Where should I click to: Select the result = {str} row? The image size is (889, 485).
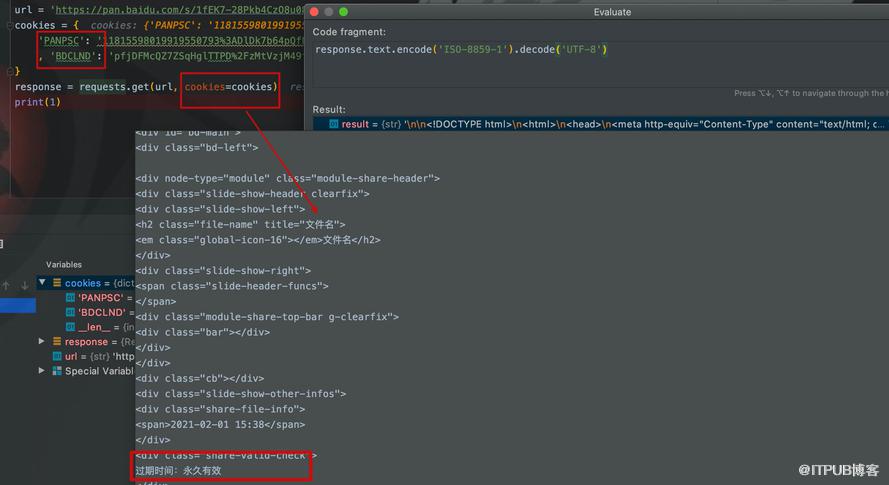pos(601,124)
